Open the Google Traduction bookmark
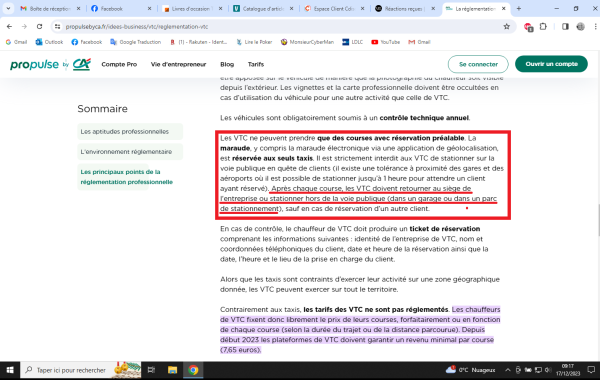Screen dimensions: 600x380 pyautogui.click(x=135, y=42)
